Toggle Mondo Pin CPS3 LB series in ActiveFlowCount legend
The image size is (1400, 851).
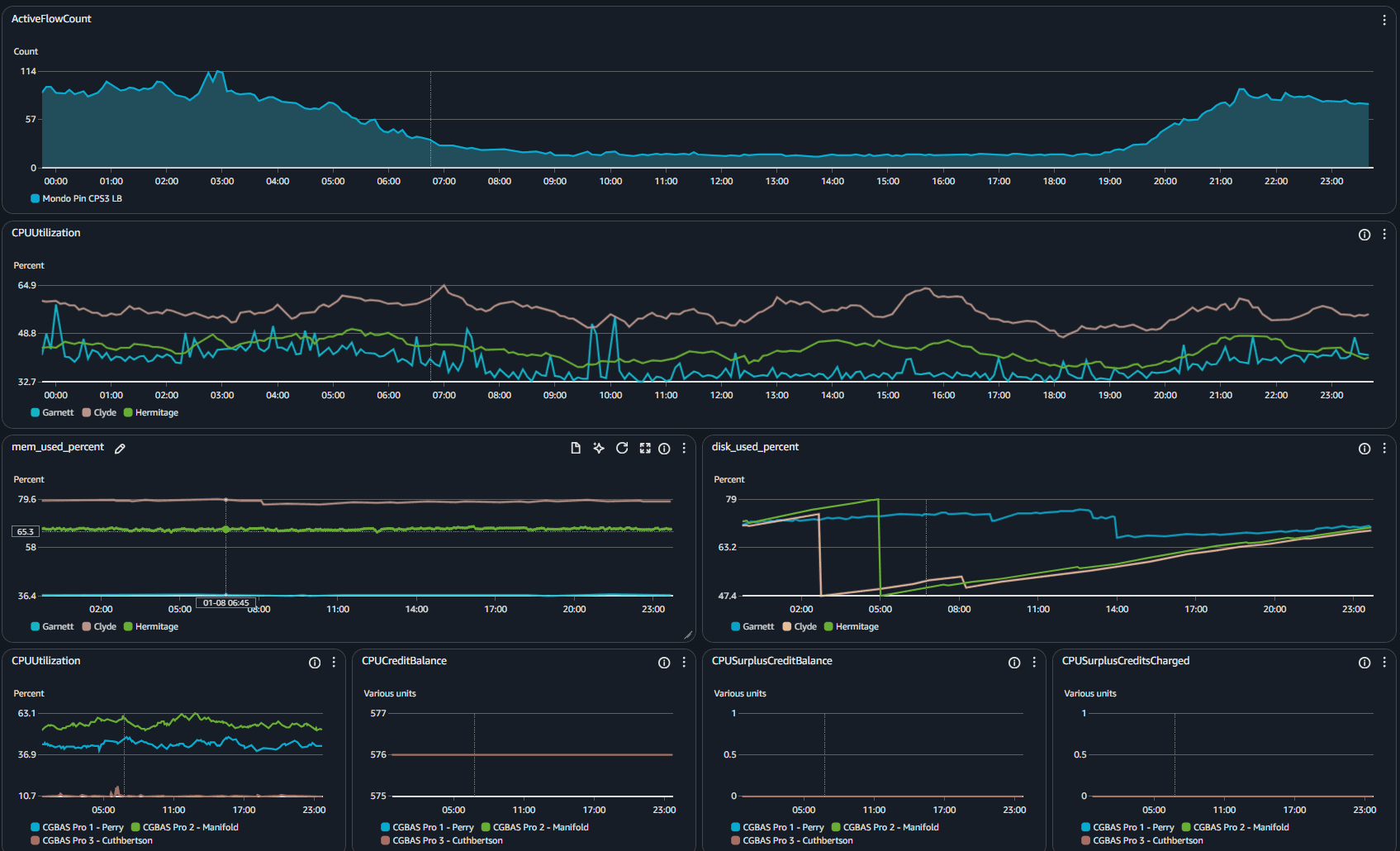pos(76,198)
